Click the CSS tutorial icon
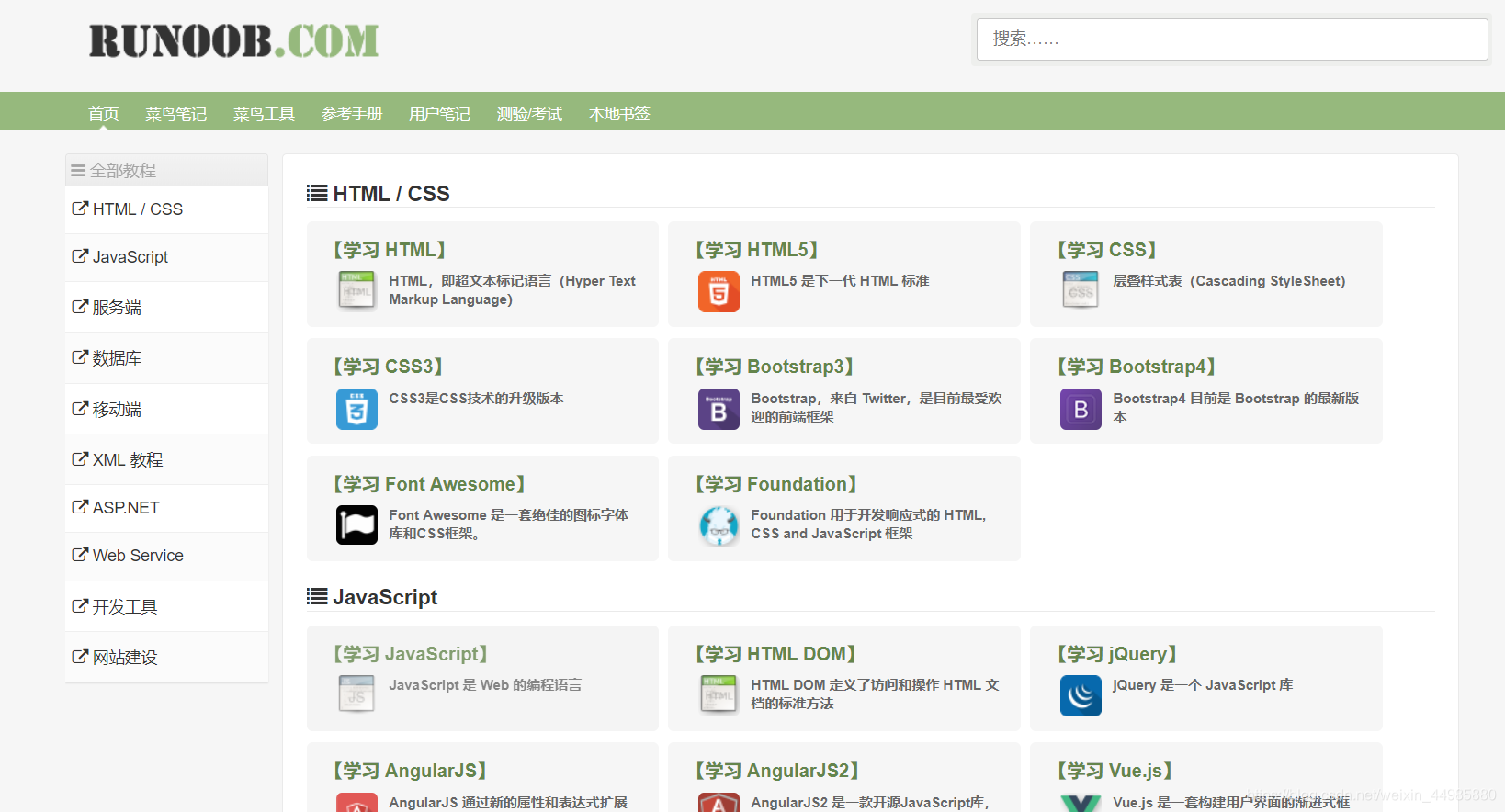 tap(1081, 291)
